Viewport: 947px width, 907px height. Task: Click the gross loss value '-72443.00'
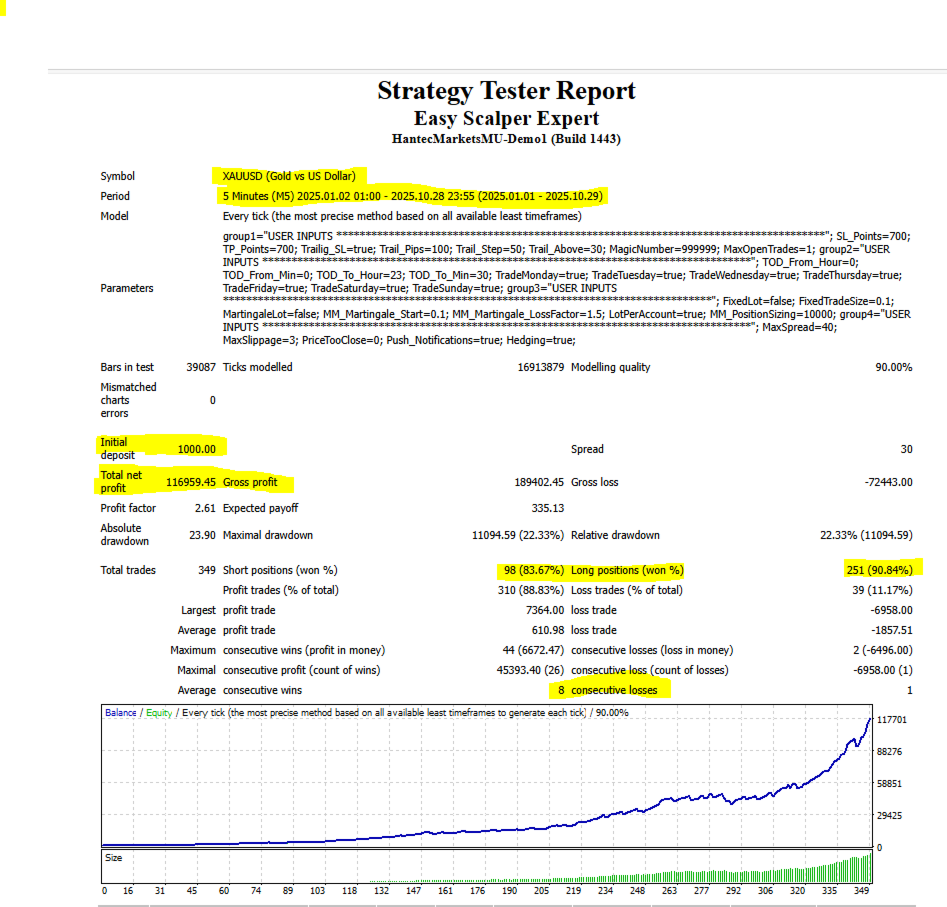(888, 482)
